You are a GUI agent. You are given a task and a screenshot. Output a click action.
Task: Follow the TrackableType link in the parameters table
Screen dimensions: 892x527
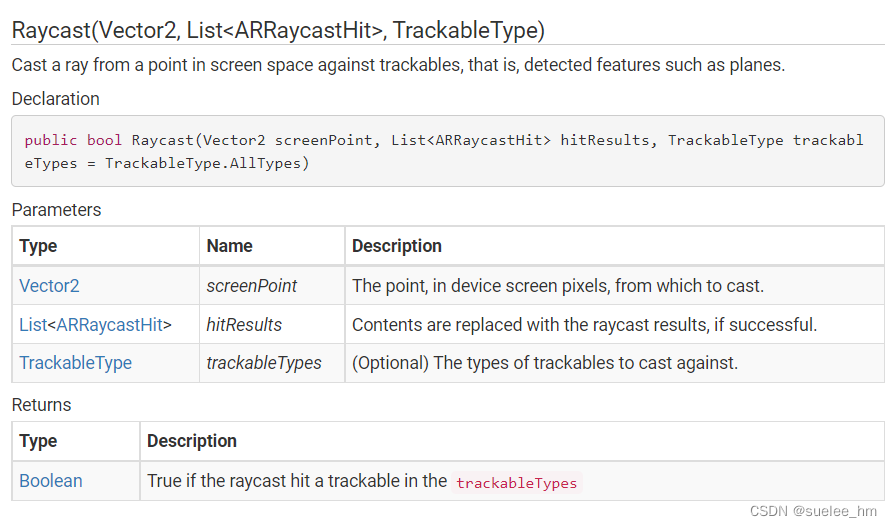(x=75, y=363)
